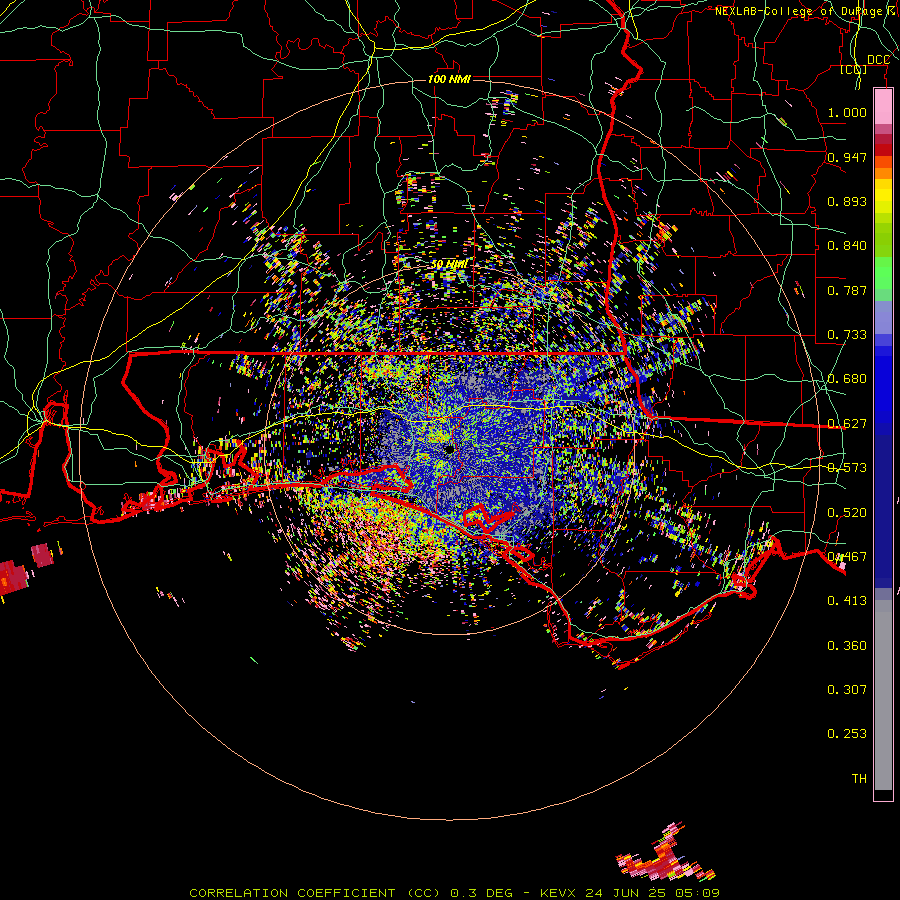Select the 1.000 value on color scale
The width and height of the screenshot is (900, 900).
847,112
